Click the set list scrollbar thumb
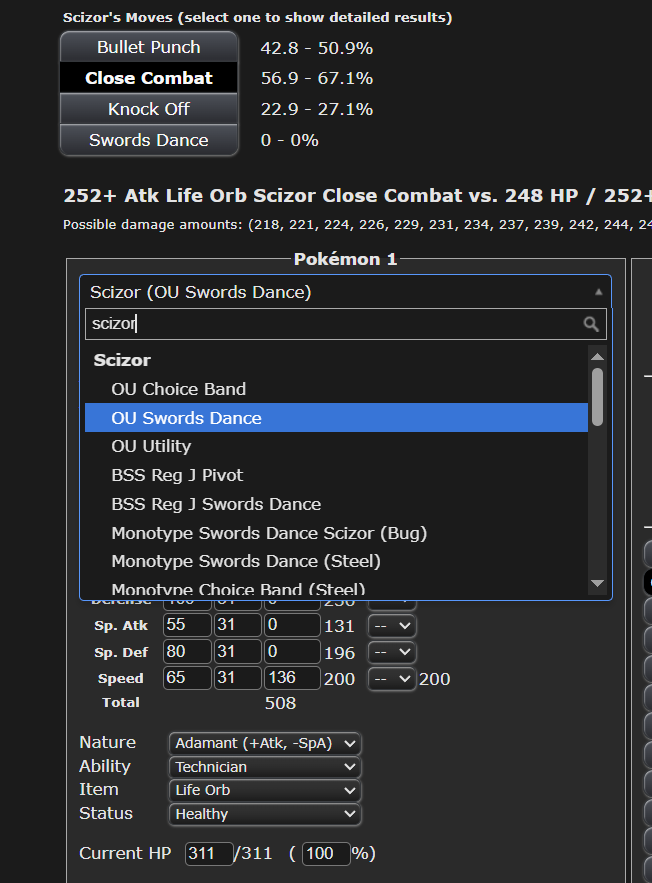This screenshot has height=883, width=652. coord(597,397)
